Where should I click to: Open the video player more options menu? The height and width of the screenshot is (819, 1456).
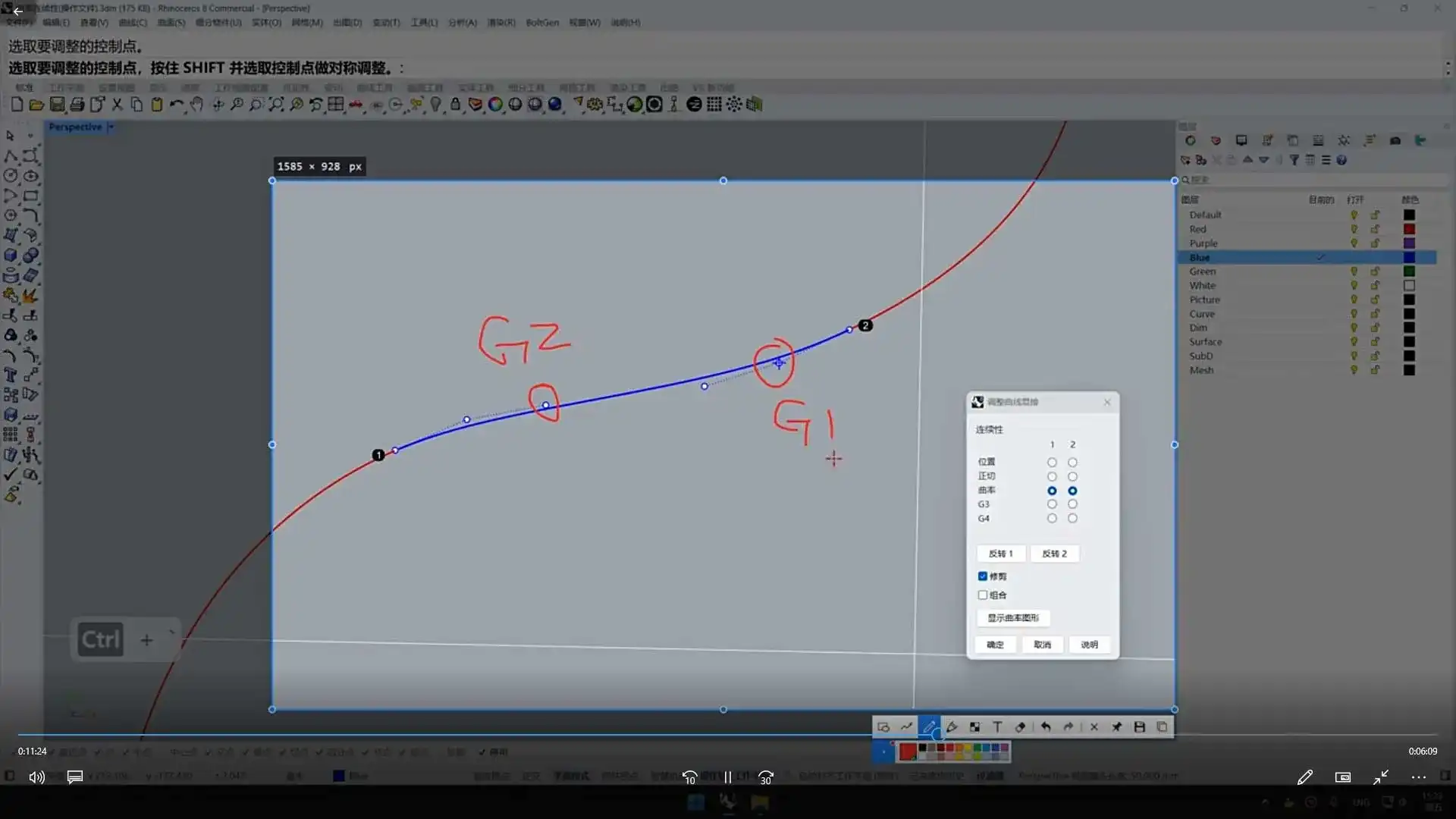pyautogui.click(x=1418, y=777)
